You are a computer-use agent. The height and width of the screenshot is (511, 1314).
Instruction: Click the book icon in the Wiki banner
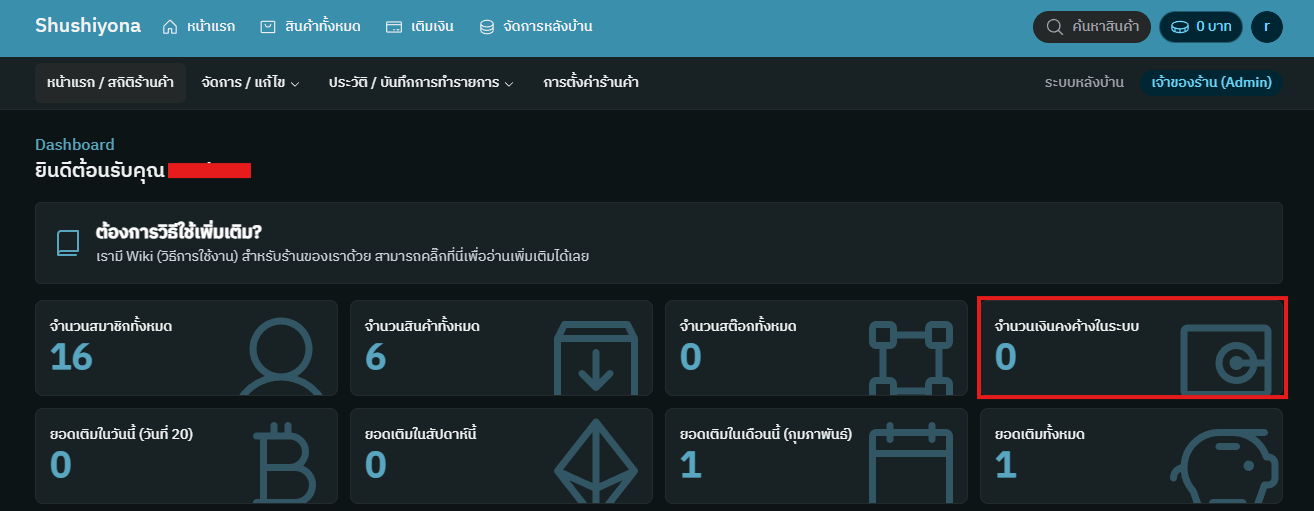[x=68, y=243]
